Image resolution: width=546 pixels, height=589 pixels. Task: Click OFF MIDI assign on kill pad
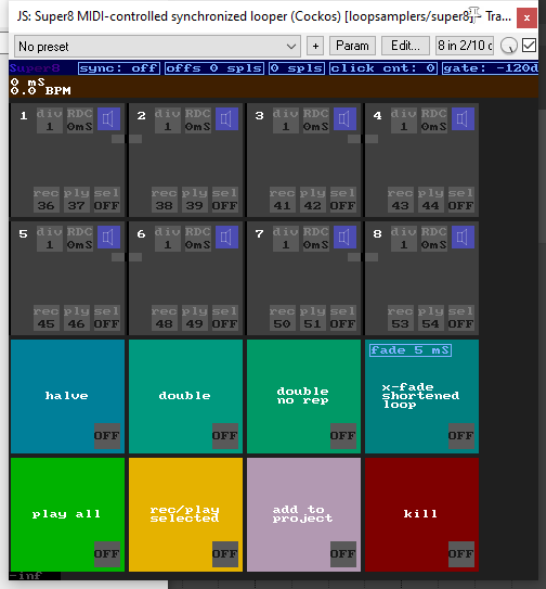pos(461,554)
